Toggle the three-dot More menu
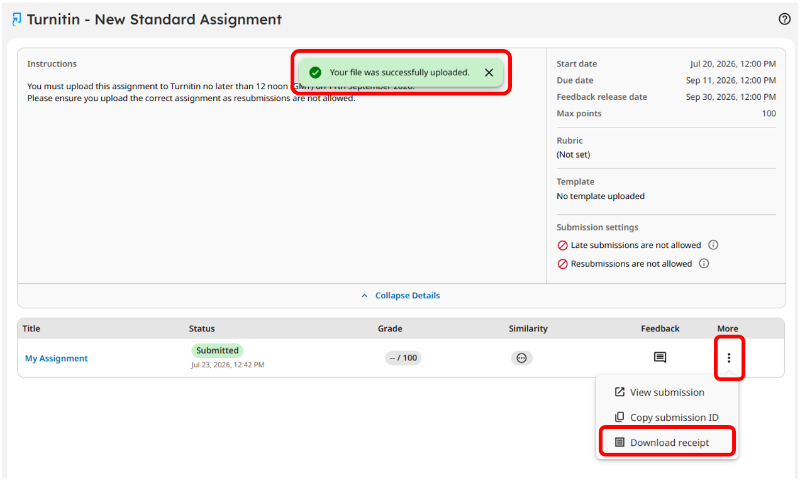The height and width of the screenshot is (481, 800). [x=729, y=358]
